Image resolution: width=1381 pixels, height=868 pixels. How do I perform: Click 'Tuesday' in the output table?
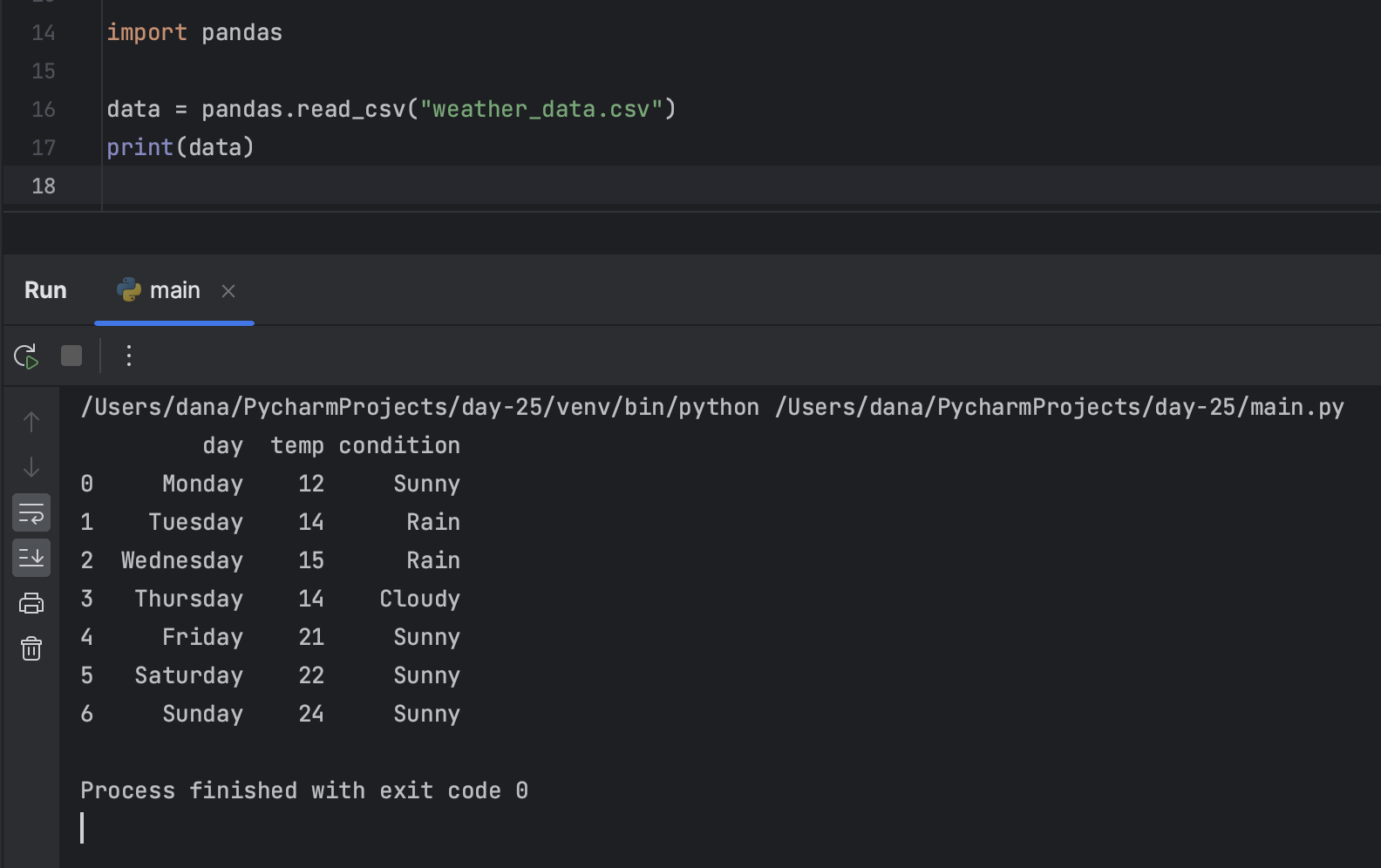click(x=196, y=523)
